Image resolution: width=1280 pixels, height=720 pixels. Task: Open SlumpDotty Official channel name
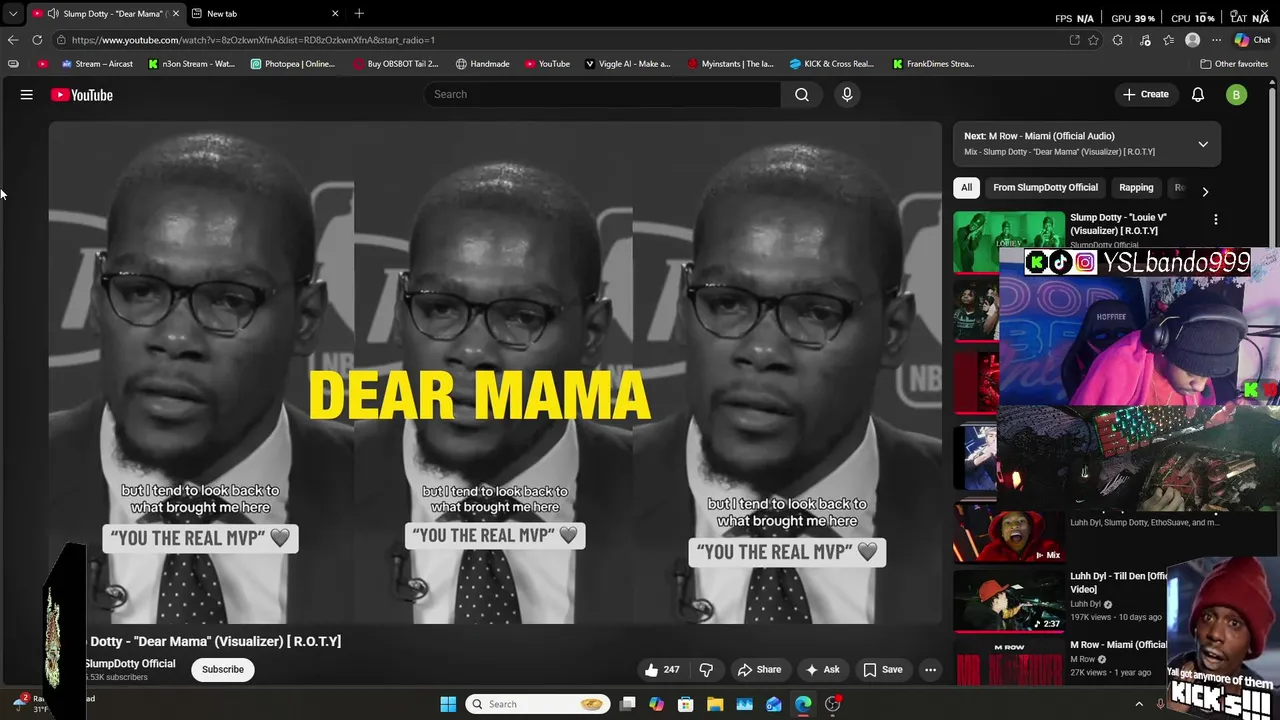(130, 664)
